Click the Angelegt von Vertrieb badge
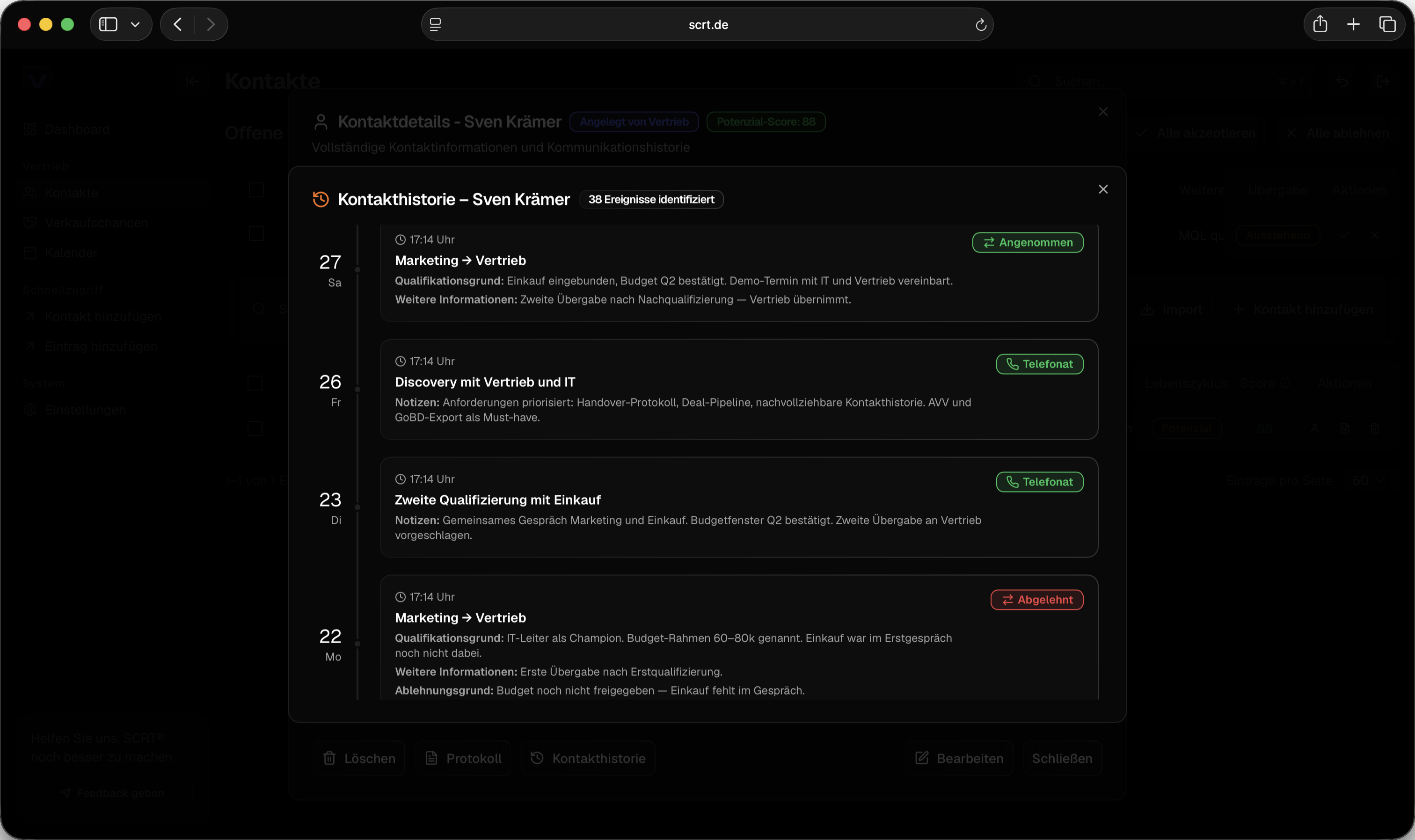 tap(634, 122)
